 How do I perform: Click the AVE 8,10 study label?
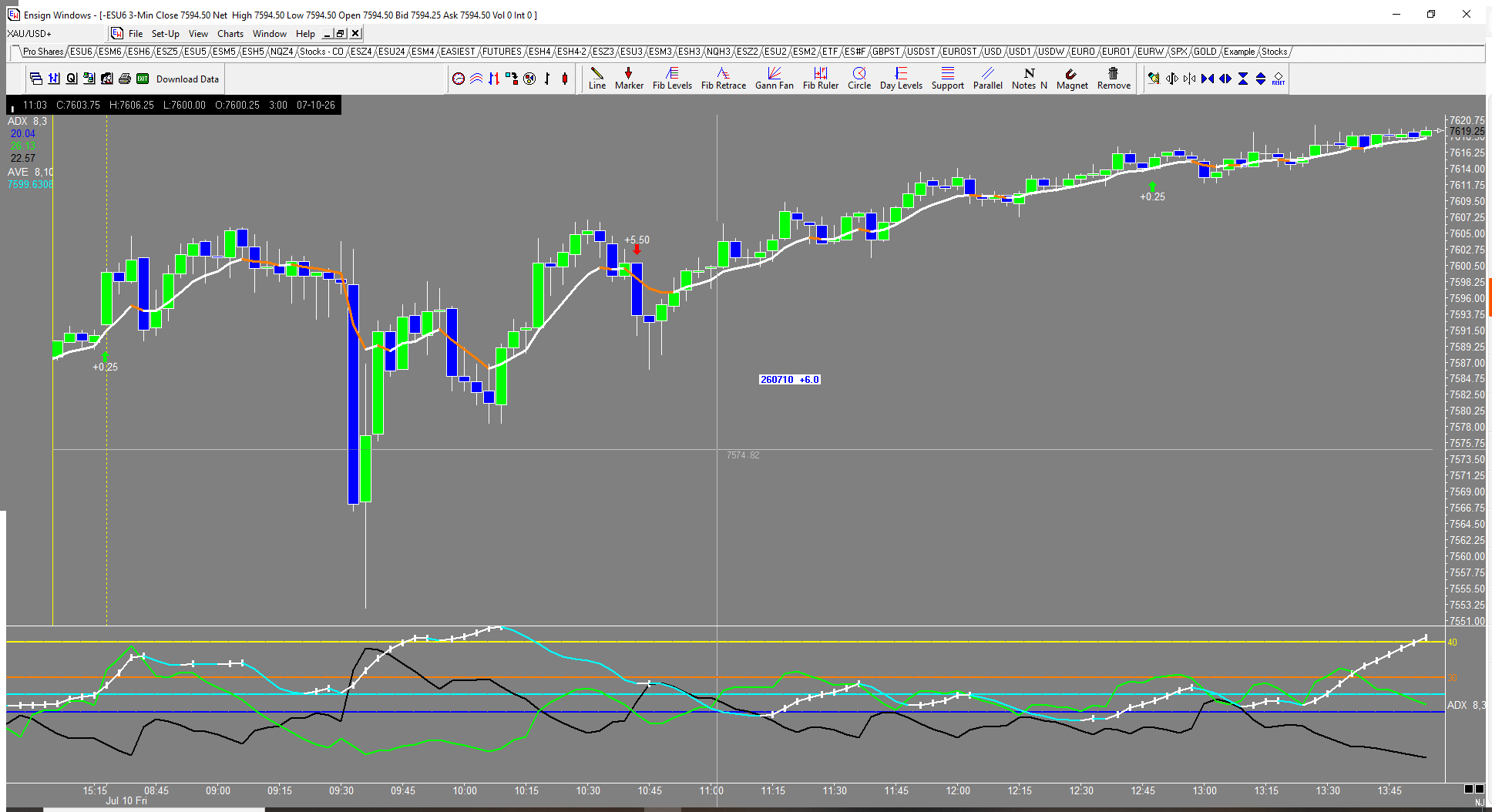pyautogui.click(x=30, y=172)
